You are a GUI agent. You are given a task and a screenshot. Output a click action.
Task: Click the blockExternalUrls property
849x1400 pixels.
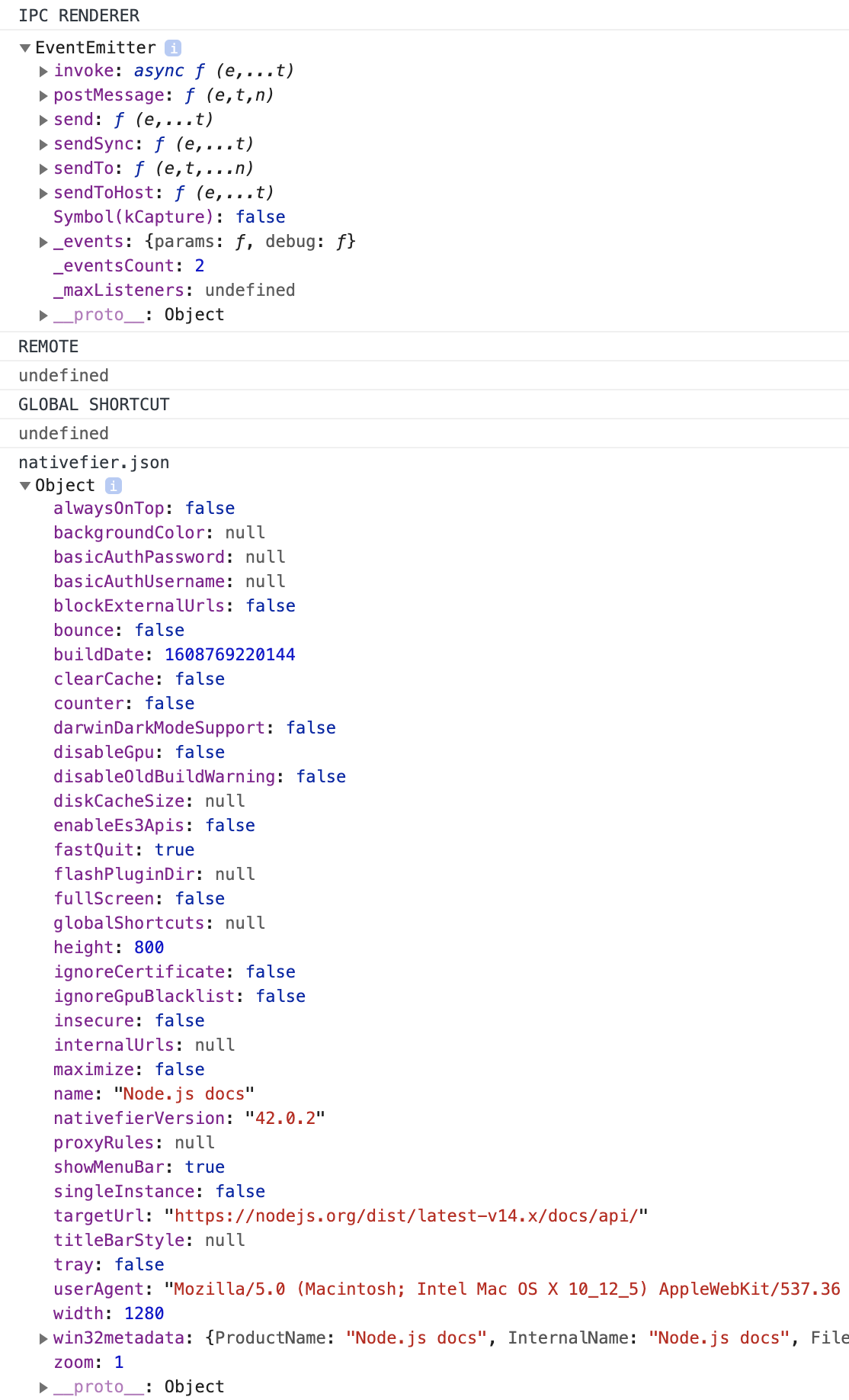[139, 605]
